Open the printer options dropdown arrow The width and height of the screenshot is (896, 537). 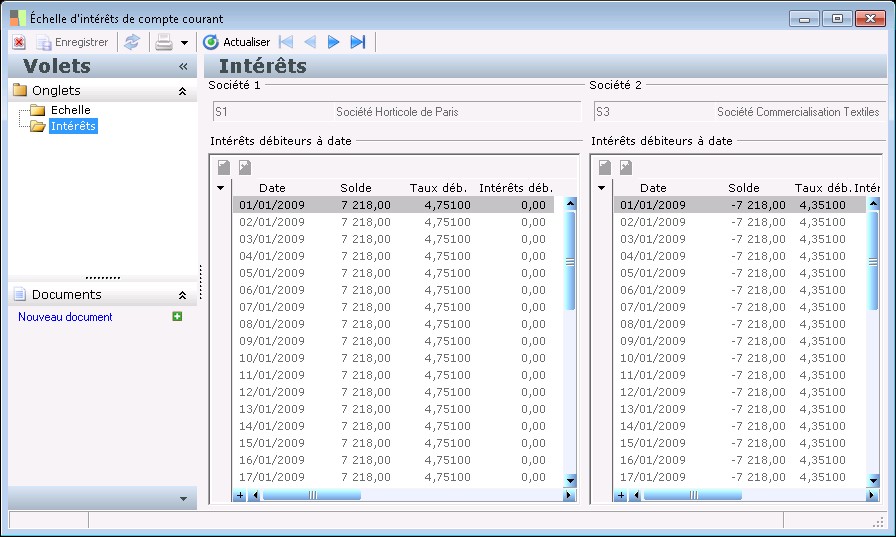click(x=184, y=43)
